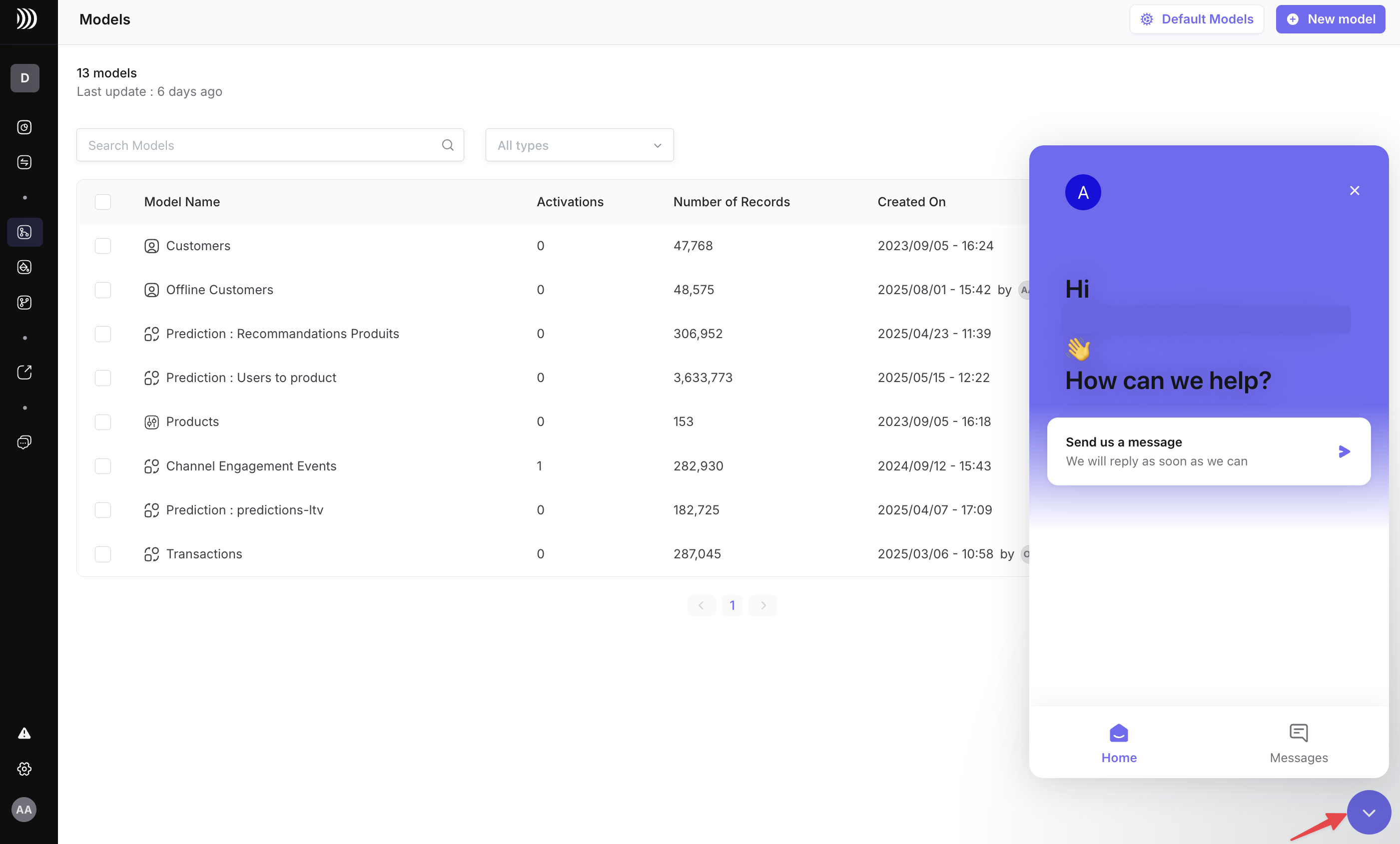Check the Customers row checkbox
Image resolution: width=1400 pixels, height=844 pixels.
102,246
